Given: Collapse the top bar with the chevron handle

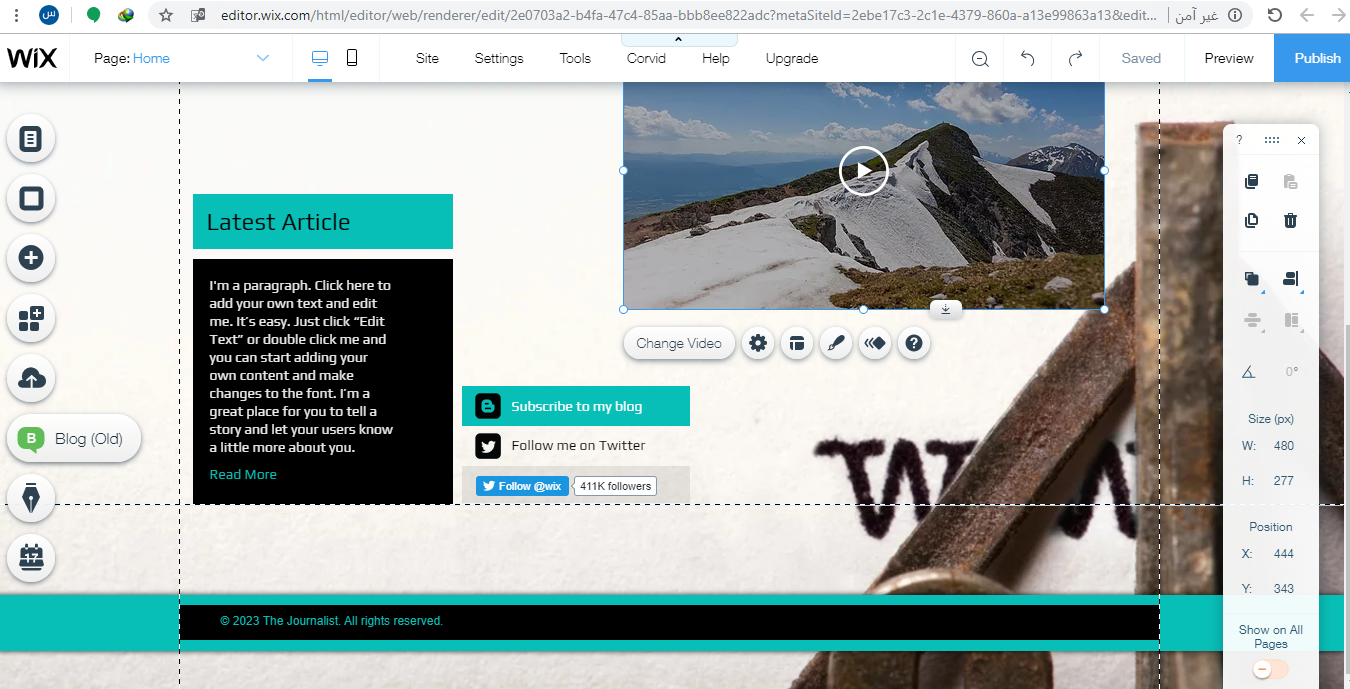Looking at the screenshot, I should 679,39.
